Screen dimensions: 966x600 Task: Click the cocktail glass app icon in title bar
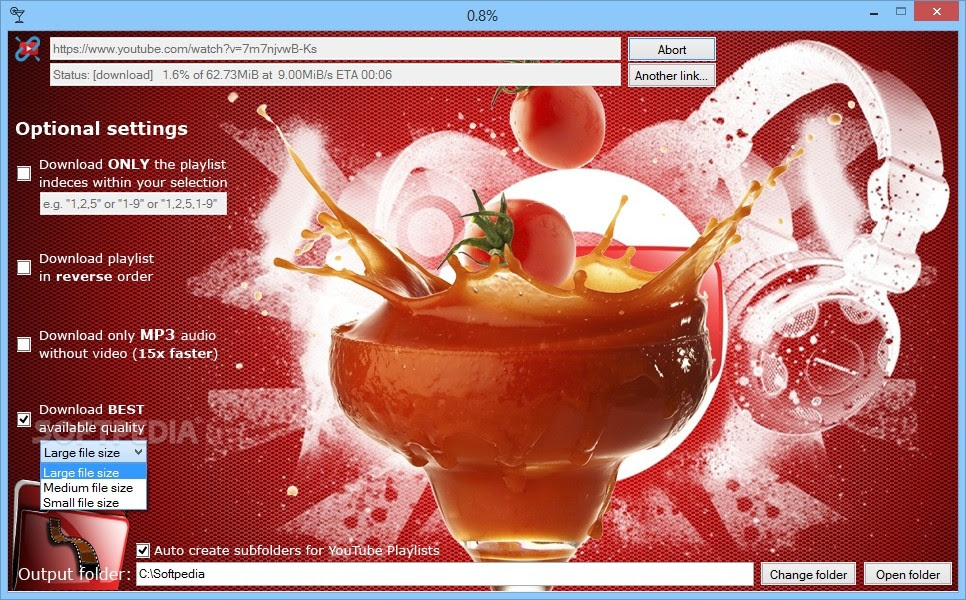(18, 15)
